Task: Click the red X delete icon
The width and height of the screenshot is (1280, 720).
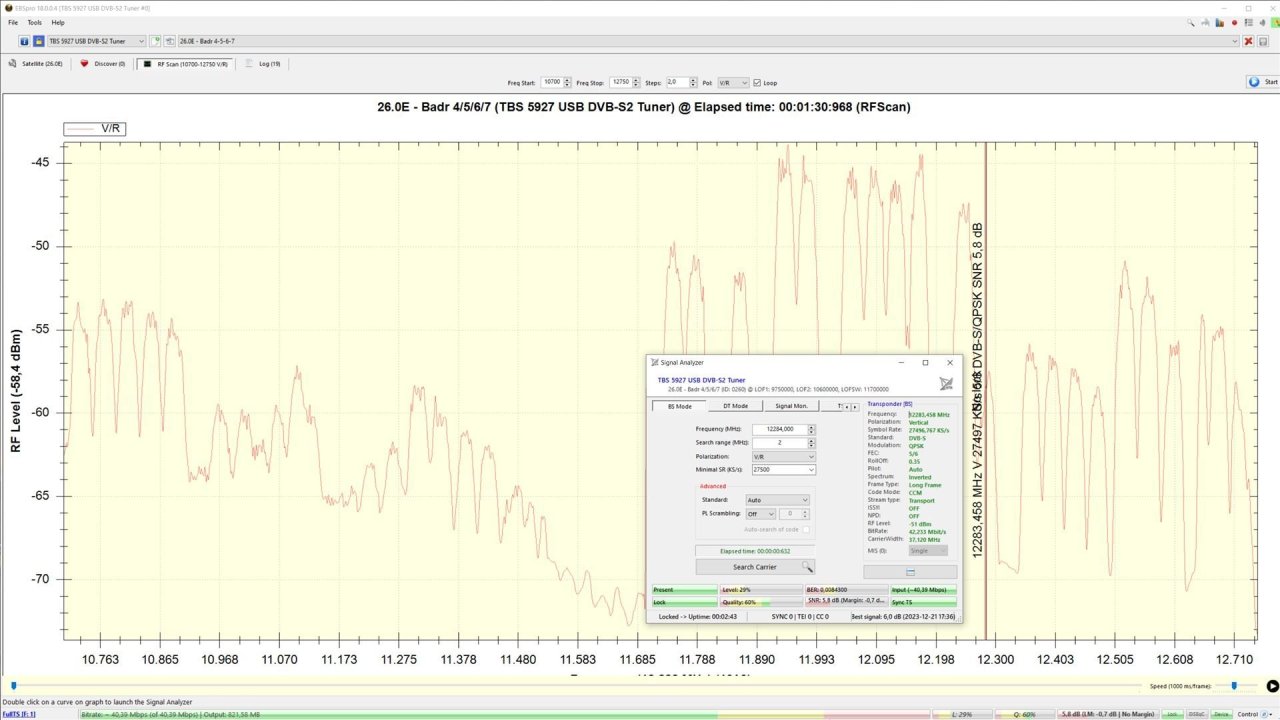Action: coord(1248,41)
